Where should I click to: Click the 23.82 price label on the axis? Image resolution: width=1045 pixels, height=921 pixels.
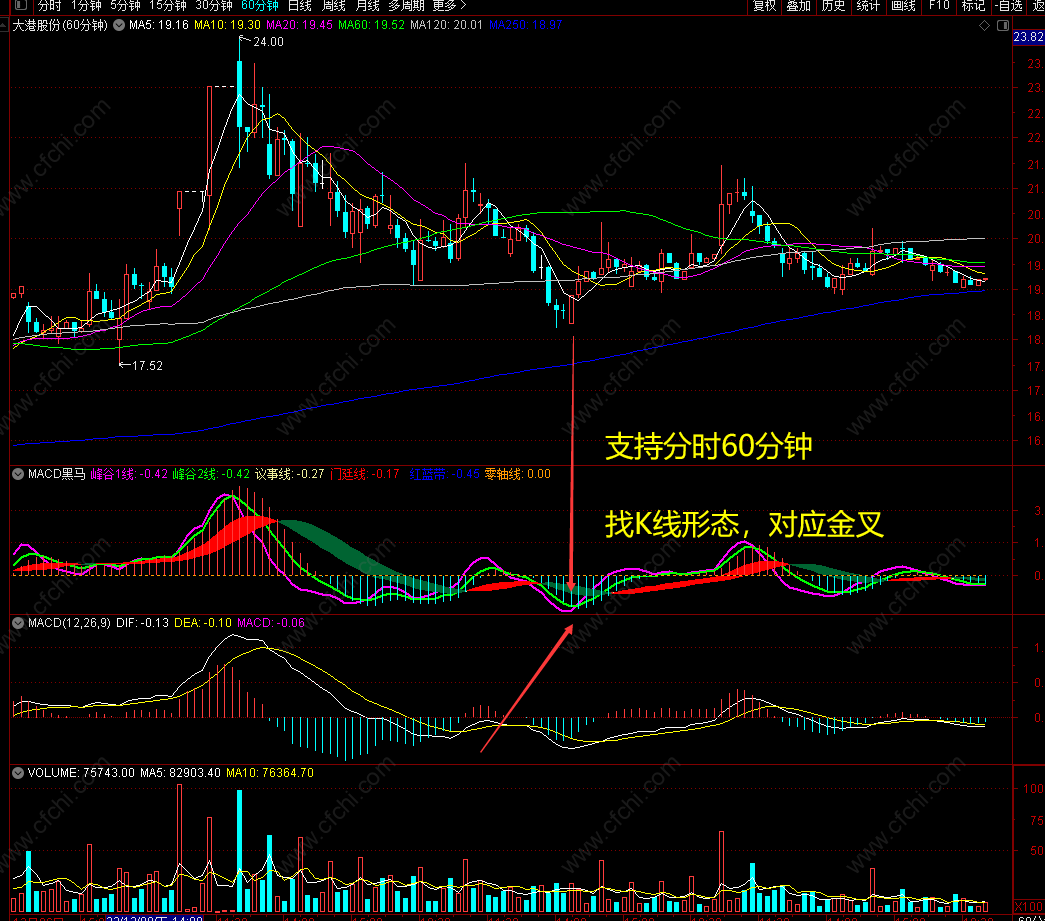(x=1028, y=37)
